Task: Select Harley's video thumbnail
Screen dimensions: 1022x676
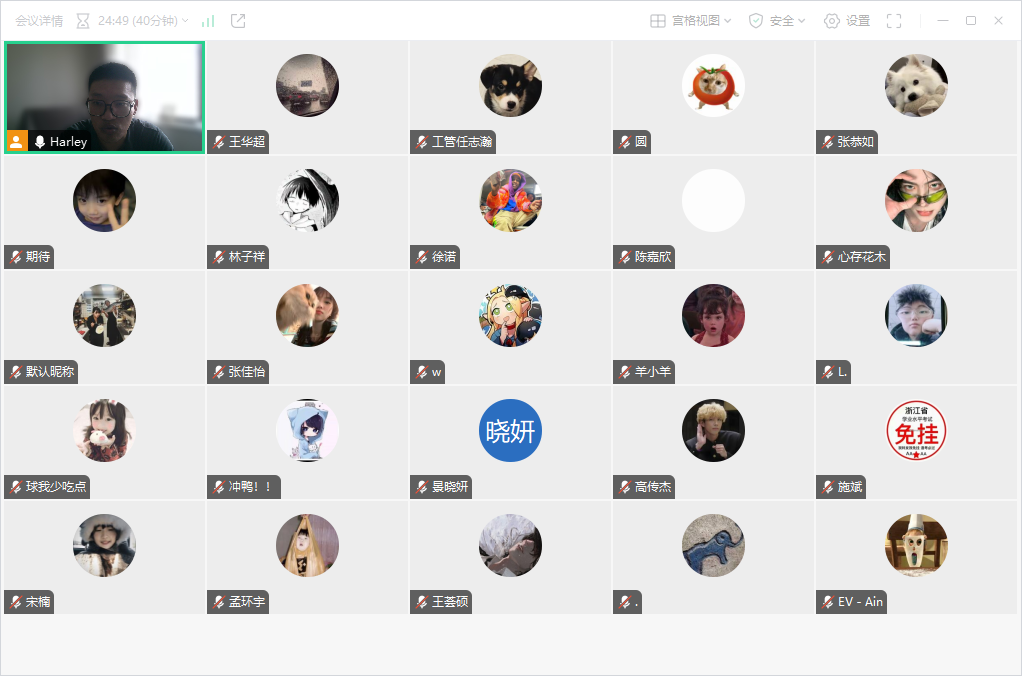Action: pos(104,98)
